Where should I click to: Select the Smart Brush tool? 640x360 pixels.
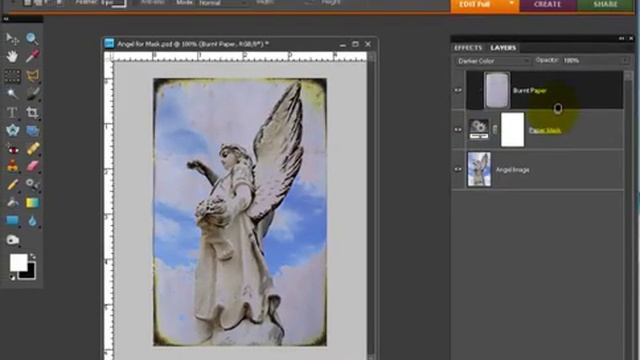[x=32, y=184]
